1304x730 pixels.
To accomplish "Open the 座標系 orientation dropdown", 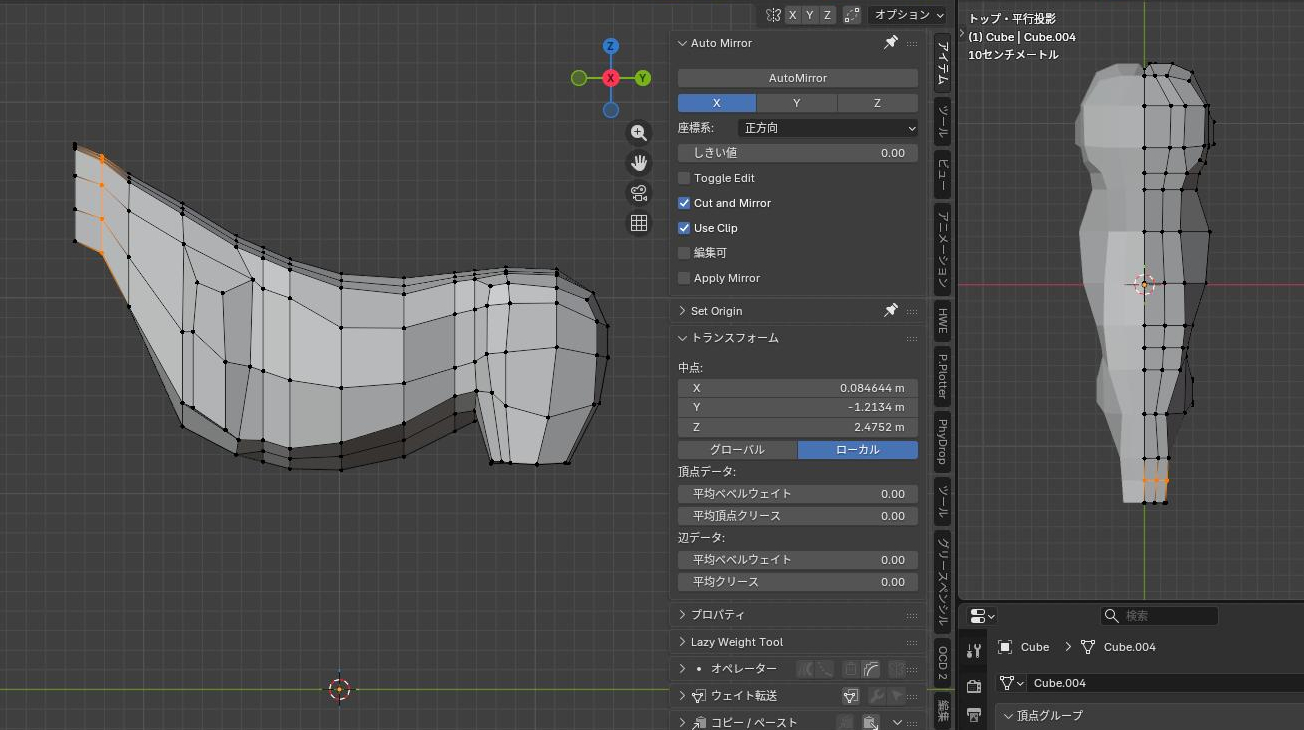I will [827, 128].
